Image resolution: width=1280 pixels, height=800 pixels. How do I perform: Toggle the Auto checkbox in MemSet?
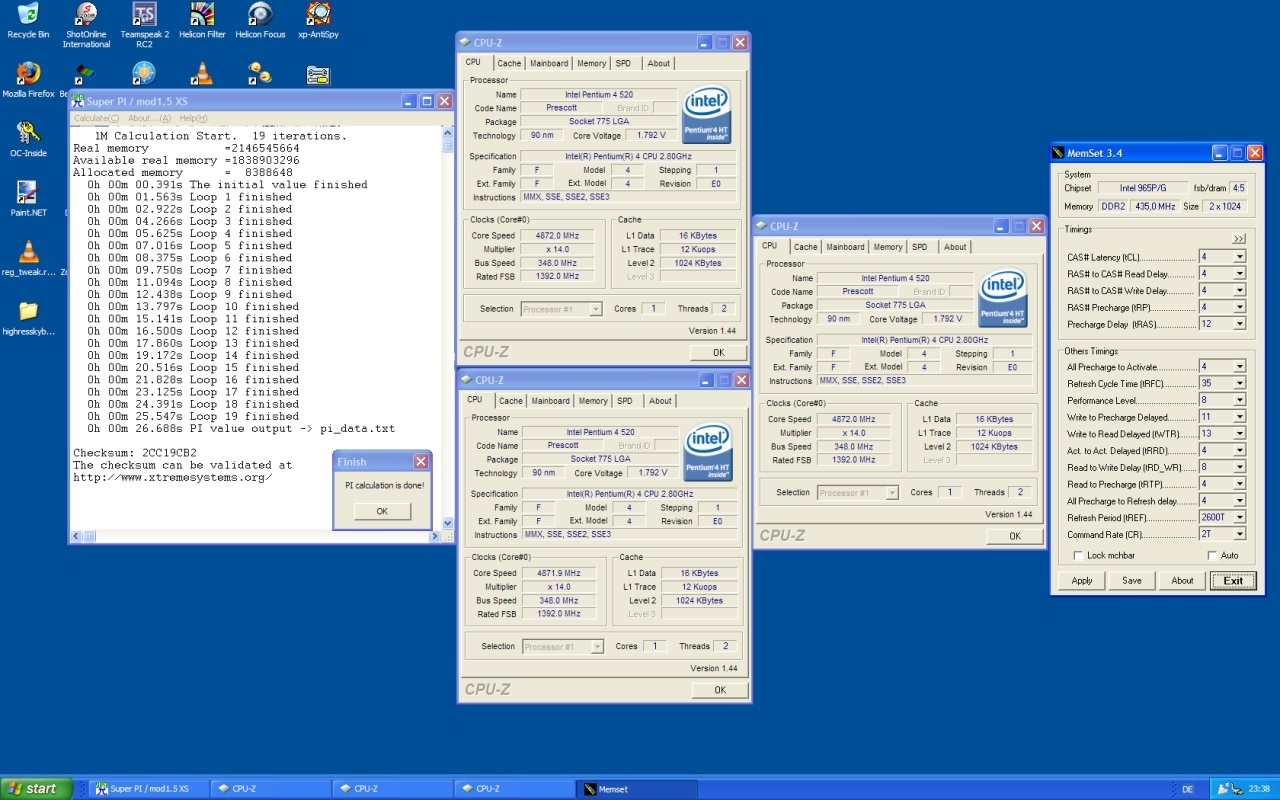point(1212,556)
